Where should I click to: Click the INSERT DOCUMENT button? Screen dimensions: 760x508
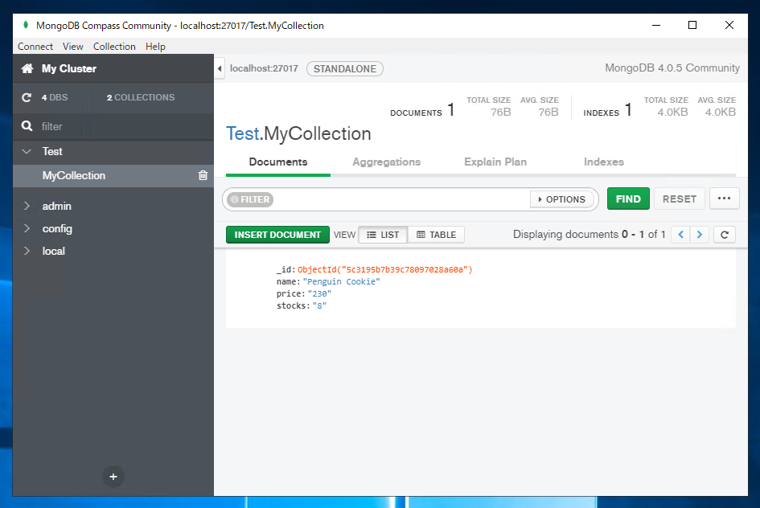pyautogui.click(x=278, y=235)
